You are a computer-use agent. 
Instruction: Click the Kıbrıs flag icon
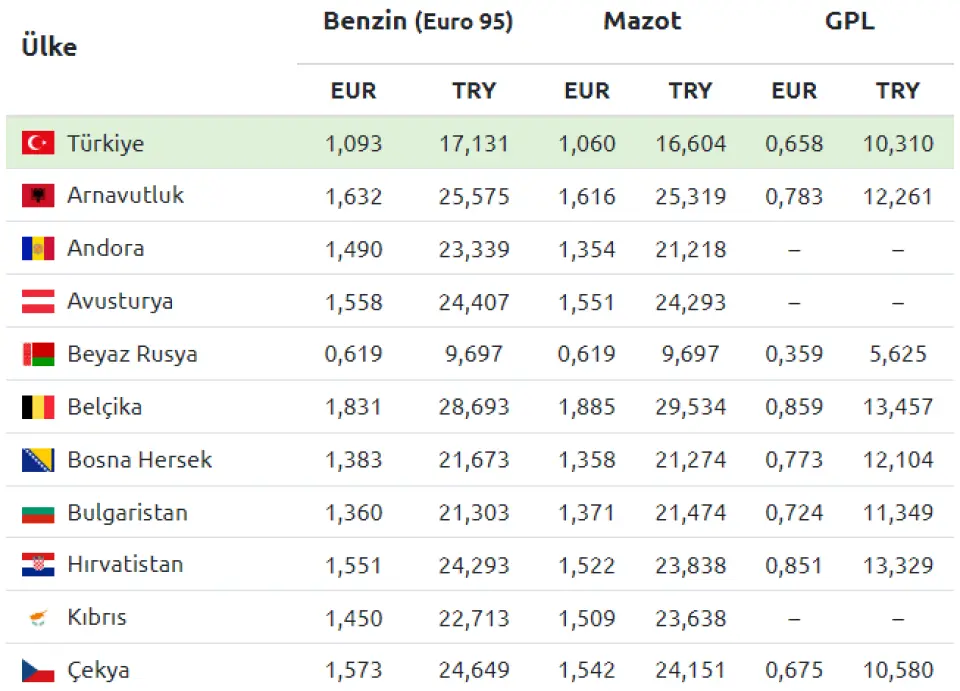38,618
